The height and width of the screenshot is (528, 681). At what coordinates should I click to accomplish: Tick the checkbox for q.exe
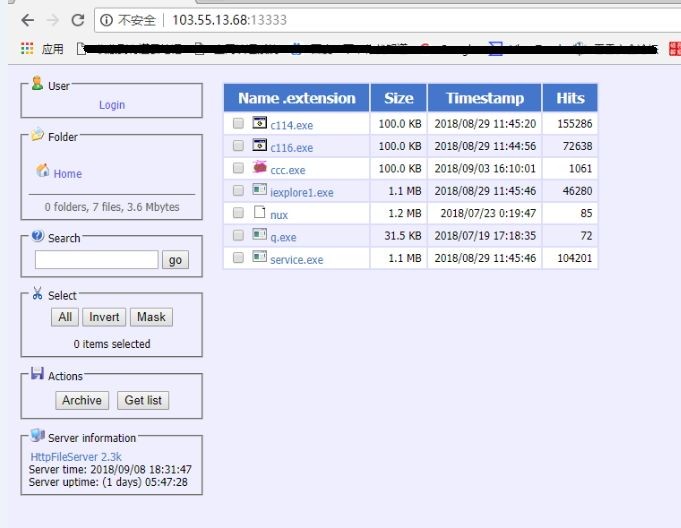point(238,235)
